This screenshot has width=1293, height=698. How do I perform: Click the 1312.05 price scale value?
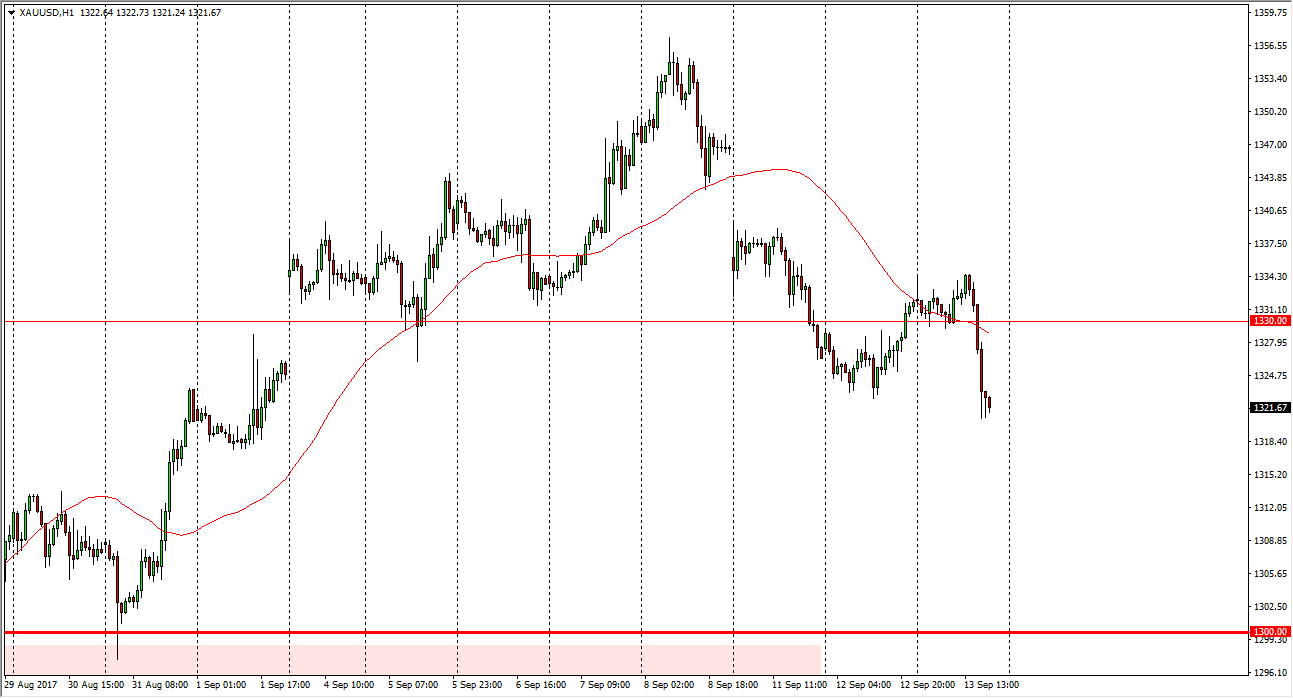(1268, 508)
